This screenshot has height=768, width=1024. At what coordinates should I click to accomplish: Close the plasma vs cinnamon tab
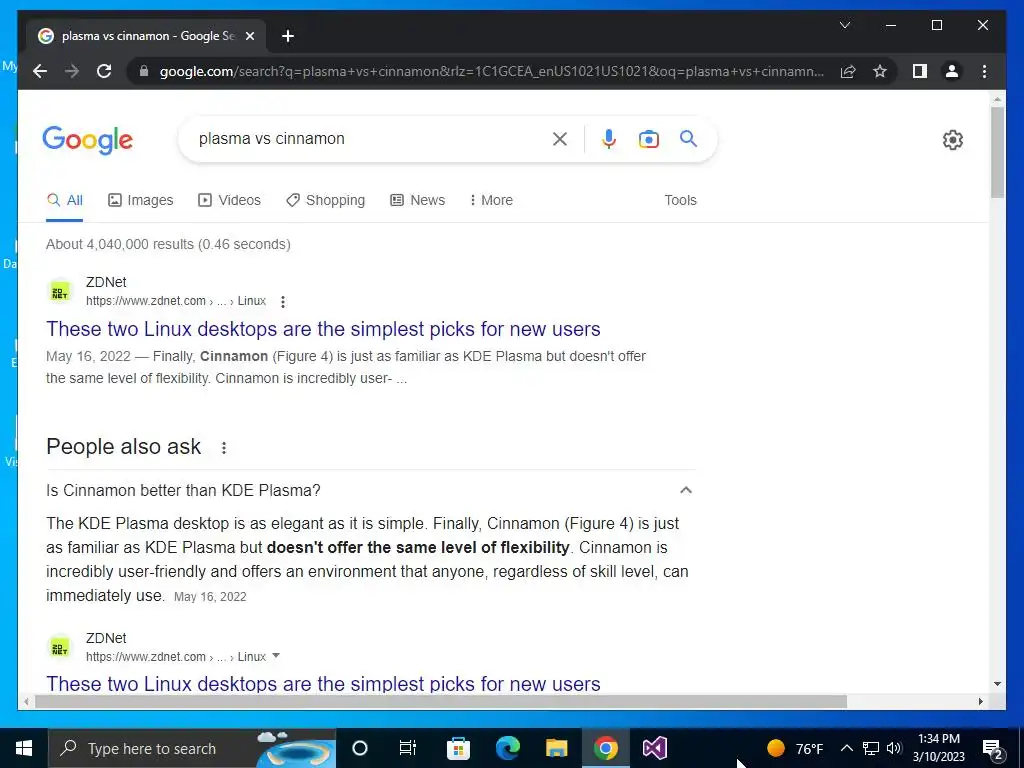click(x=249, y=36)
